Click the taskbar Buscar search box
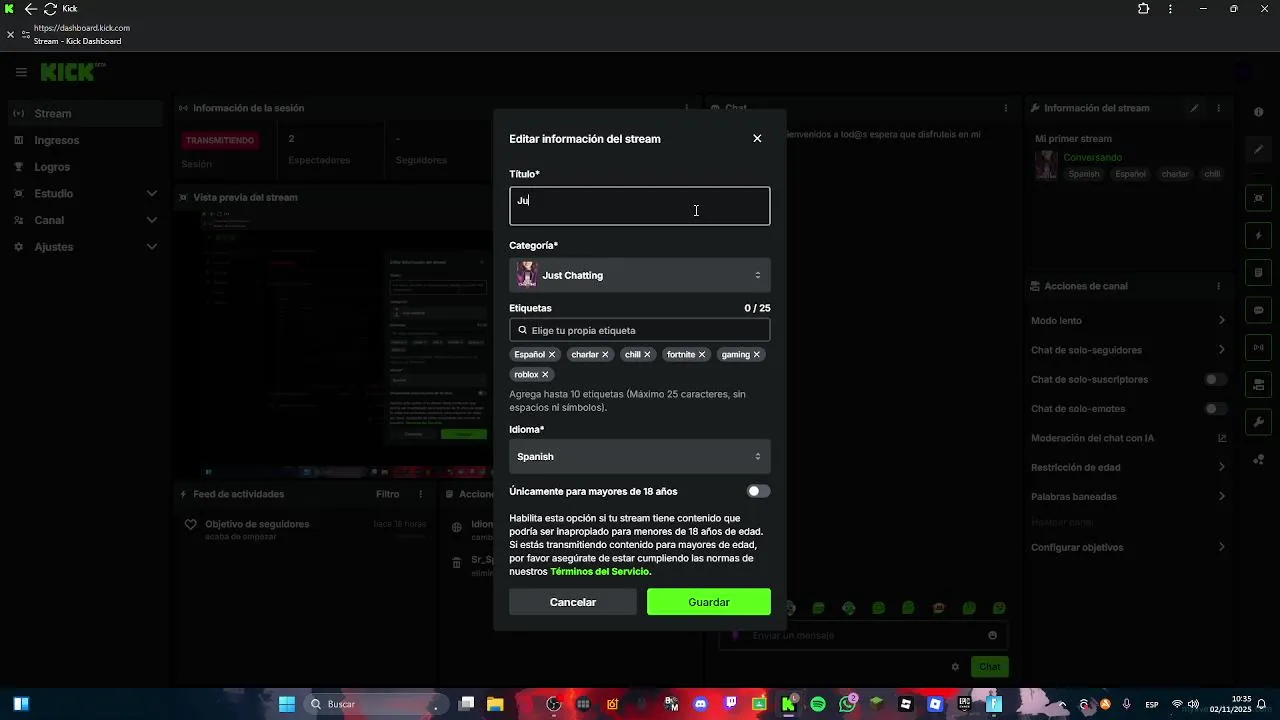This screenshot has height=720, width=1280. [x=375, y=705]
